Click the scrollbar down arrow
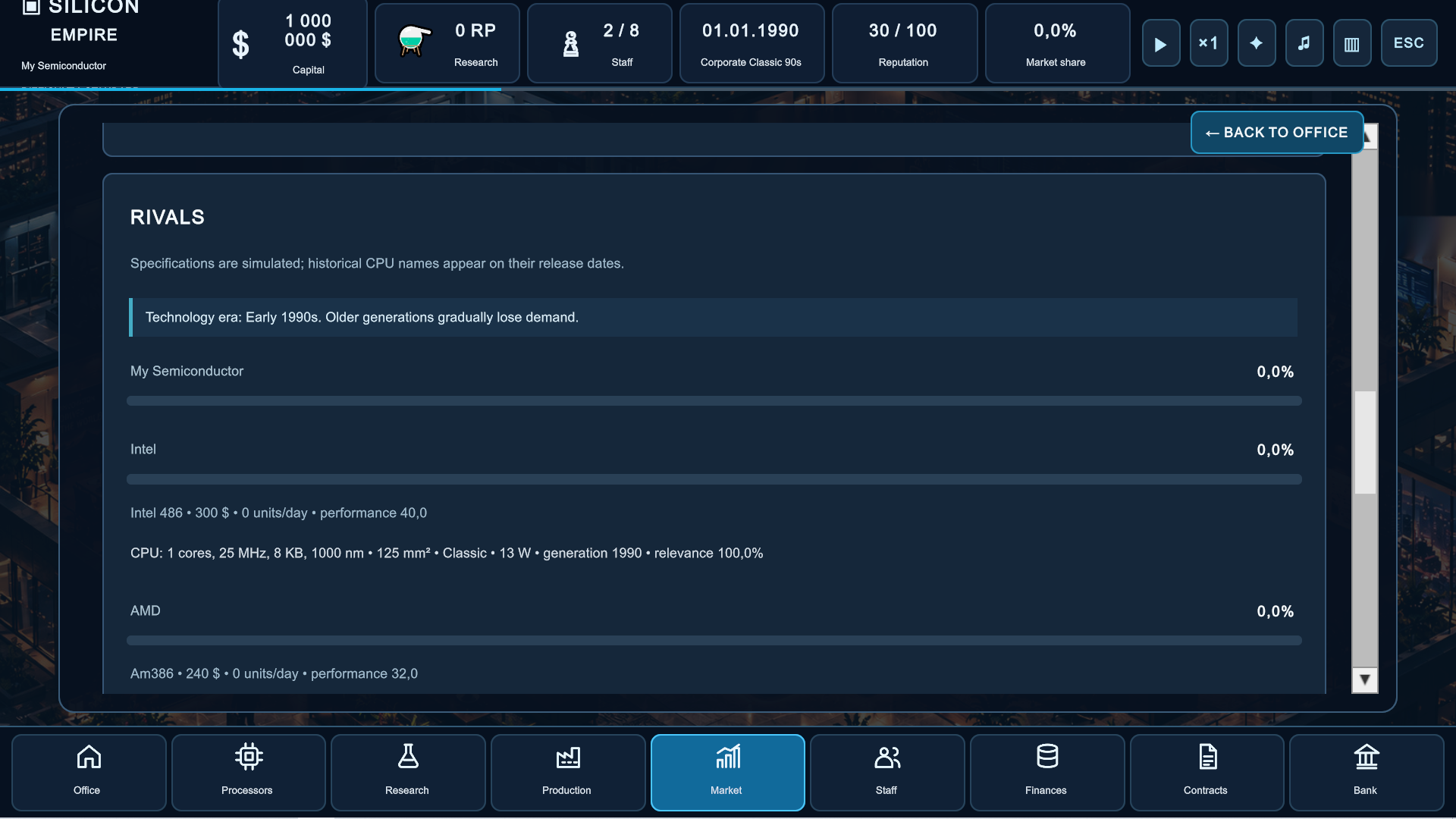 (1364, 679)
